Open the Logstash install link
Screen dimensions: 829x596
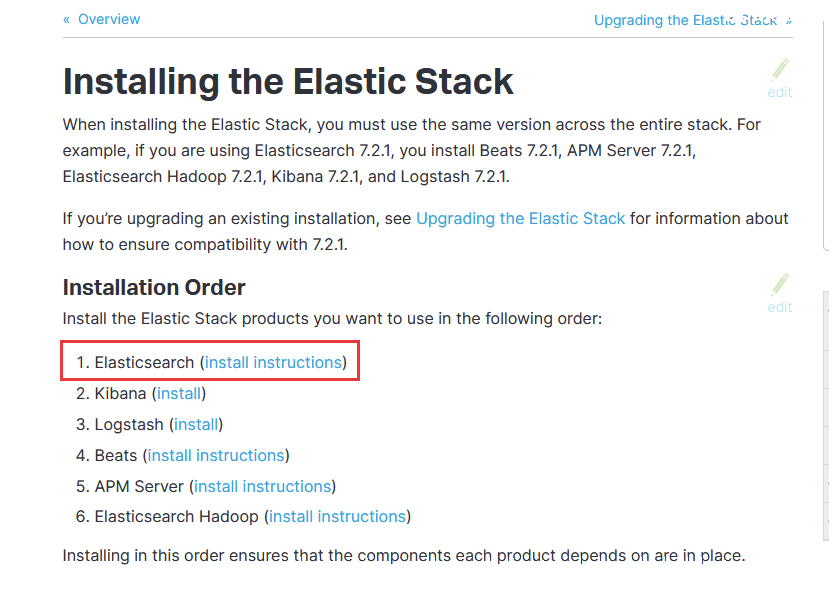pos(196,425)
